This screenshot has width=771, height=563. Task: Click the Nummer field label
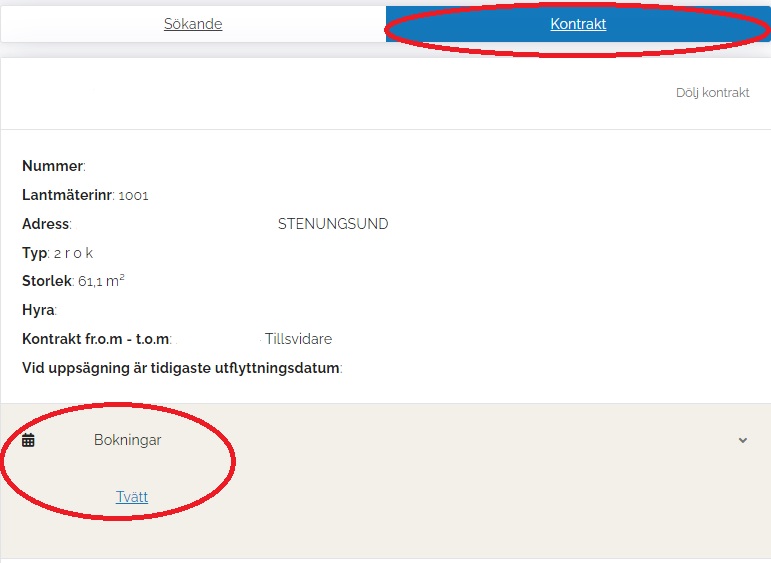click(x=52, y=166)
